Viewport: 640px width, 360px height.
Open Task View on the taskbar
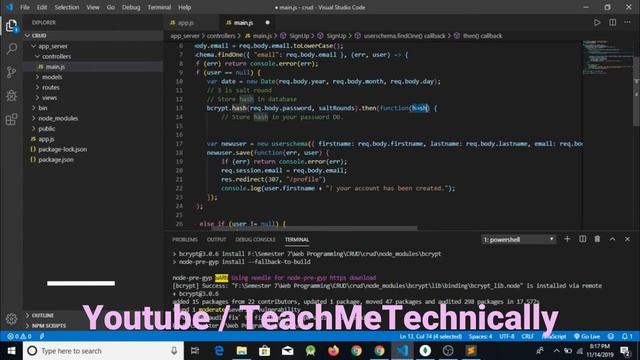195,351
